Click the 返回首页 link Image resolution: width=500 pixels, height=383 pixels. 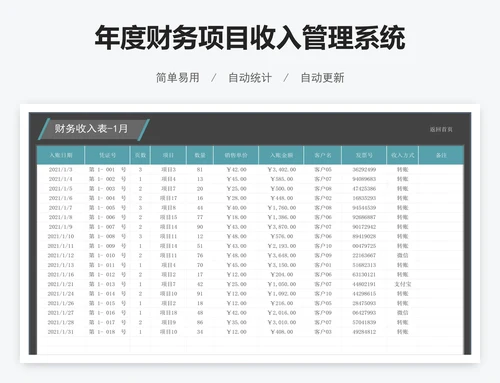441,129
